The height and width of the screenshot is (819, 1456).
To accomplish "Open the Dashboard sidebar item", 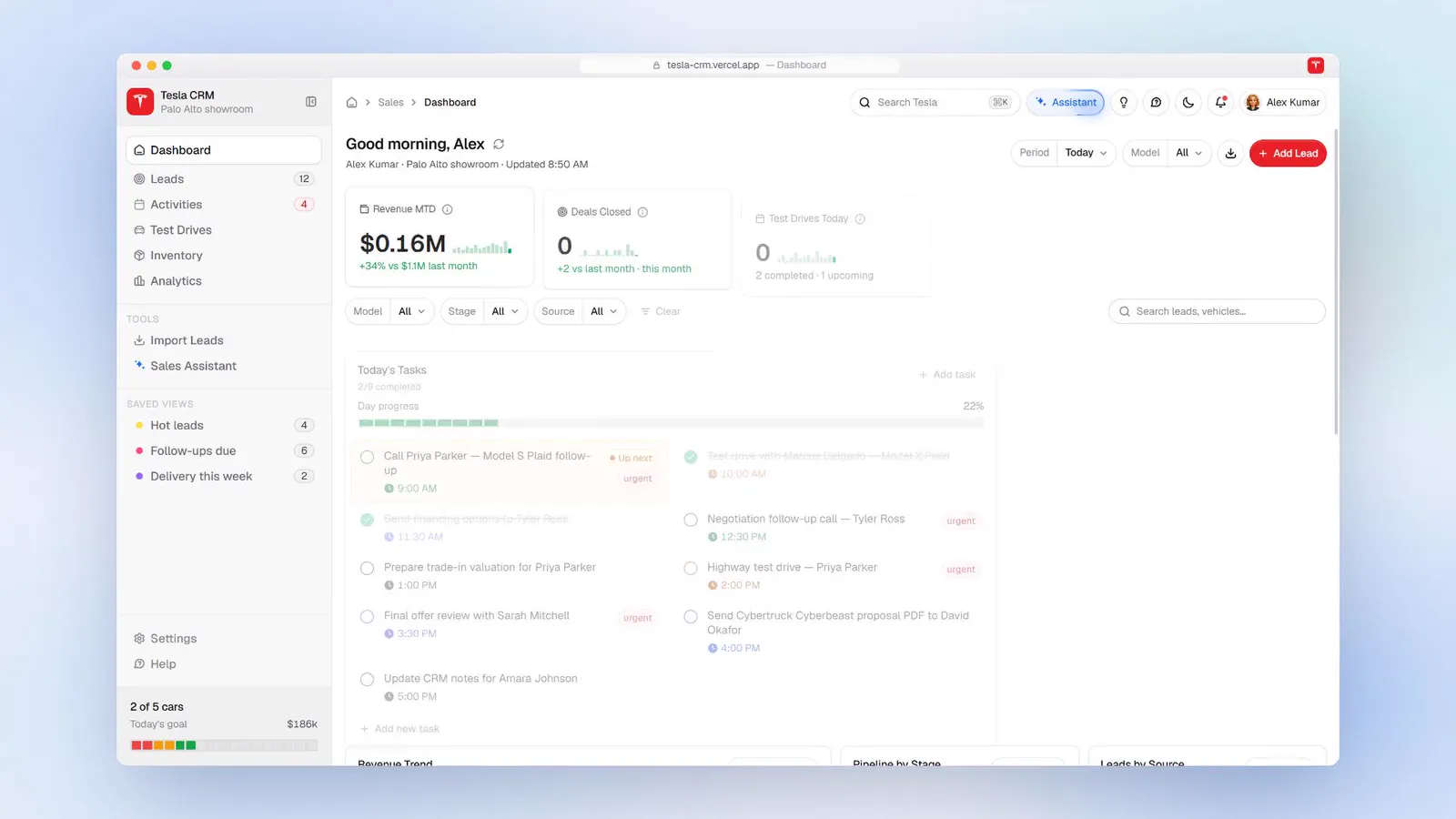I will [224, 150].
